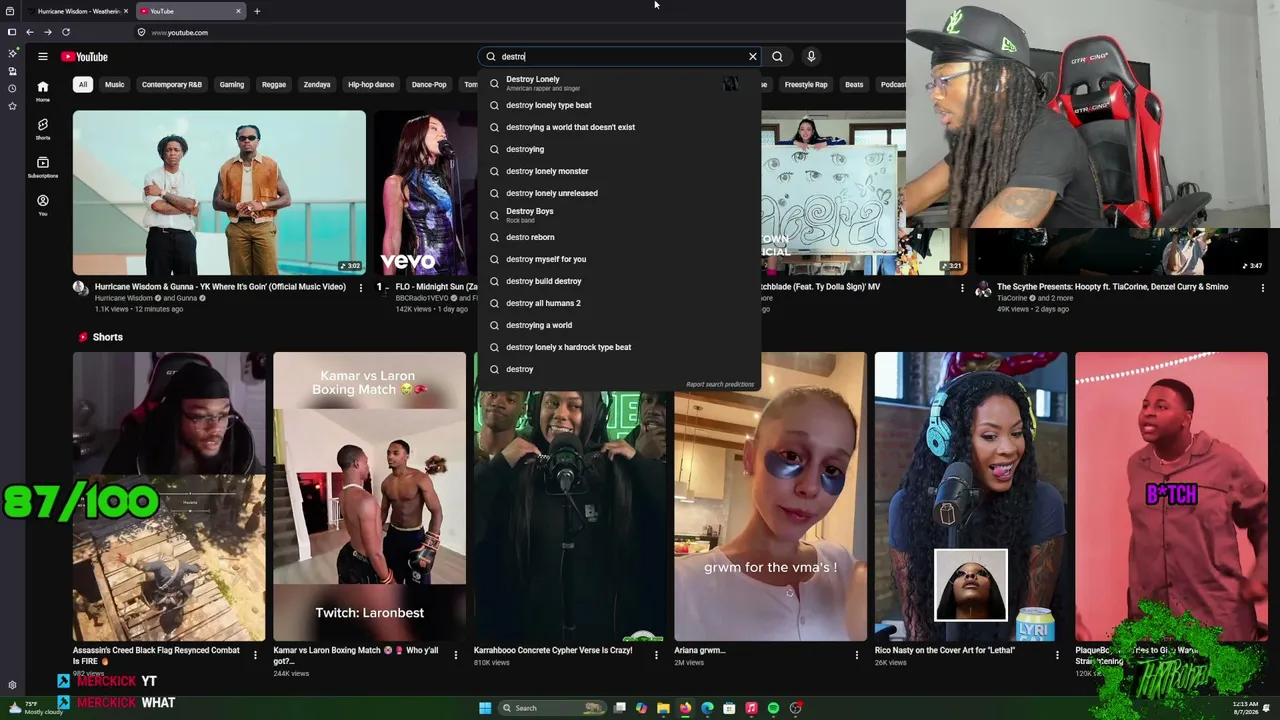Choose suggestion 'destroy lonely monster'
The image size is (1280, 720).
pyautogui.click(x=619, y=171)
